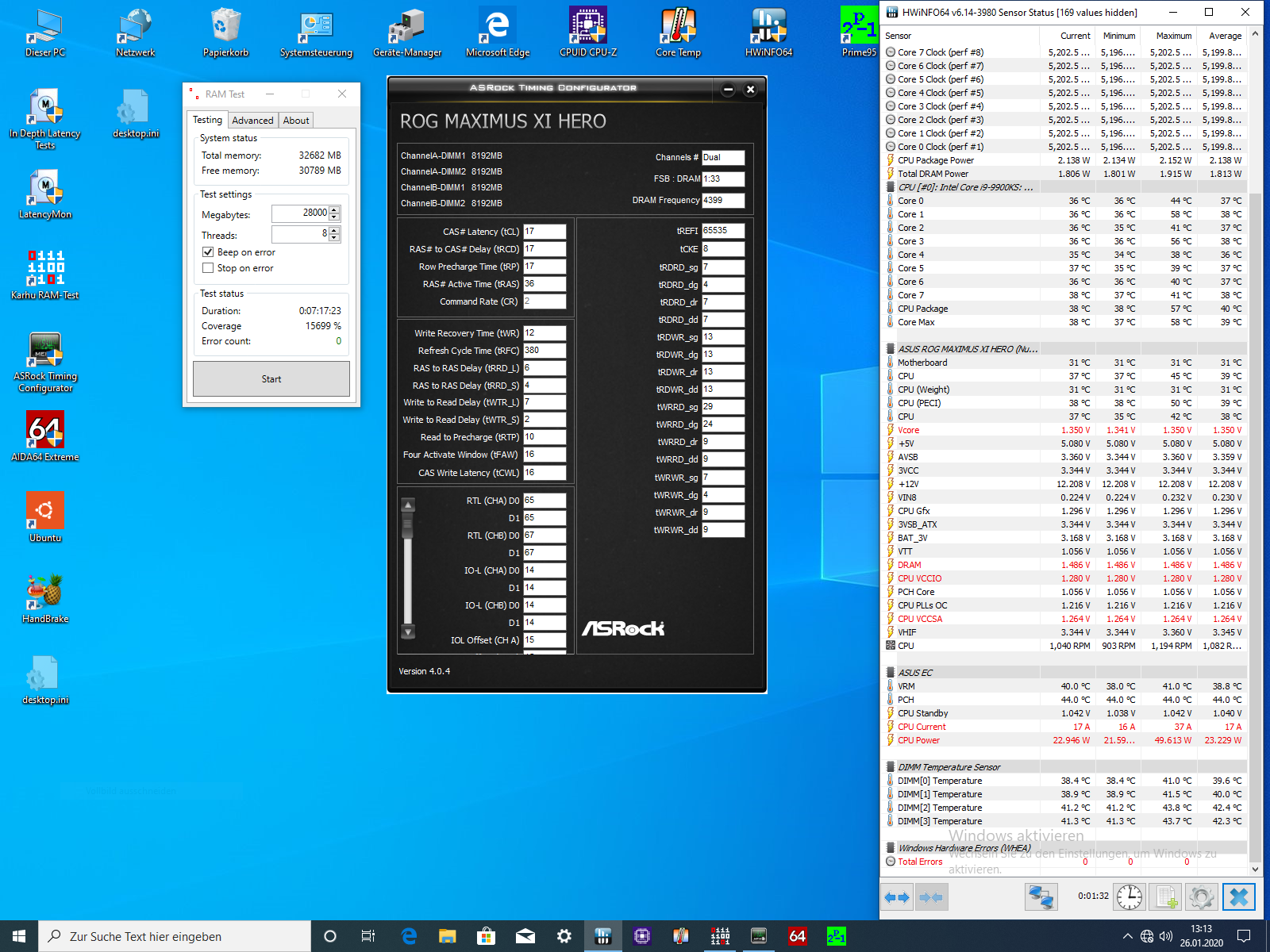Select the Core Temp desktop icon

pos(679,33)
